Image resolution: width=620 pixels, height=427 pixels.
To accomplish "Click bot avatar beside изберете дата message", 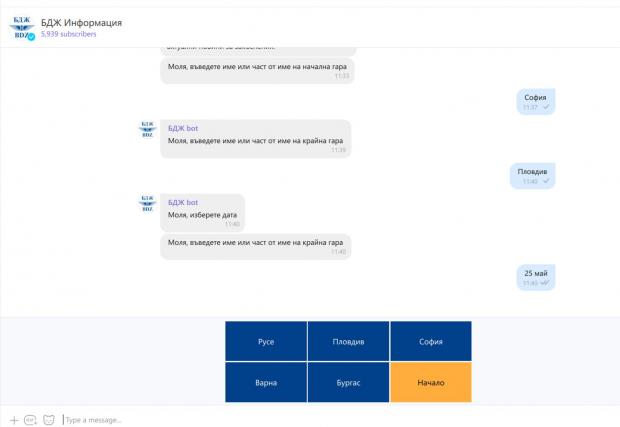I will [147, 203].
